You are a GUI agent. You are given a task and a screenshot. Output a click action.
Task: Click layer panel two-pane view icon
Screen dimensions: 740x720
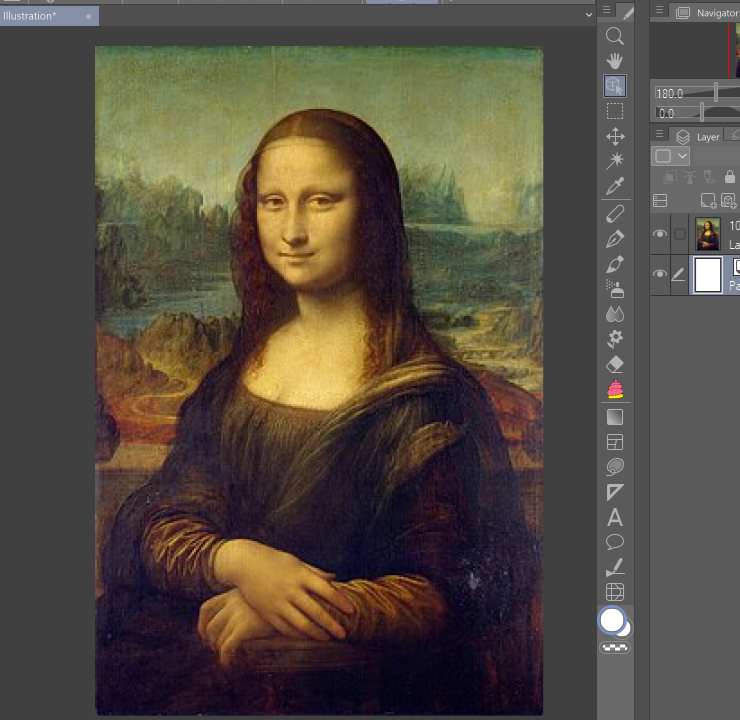(660, 201)
